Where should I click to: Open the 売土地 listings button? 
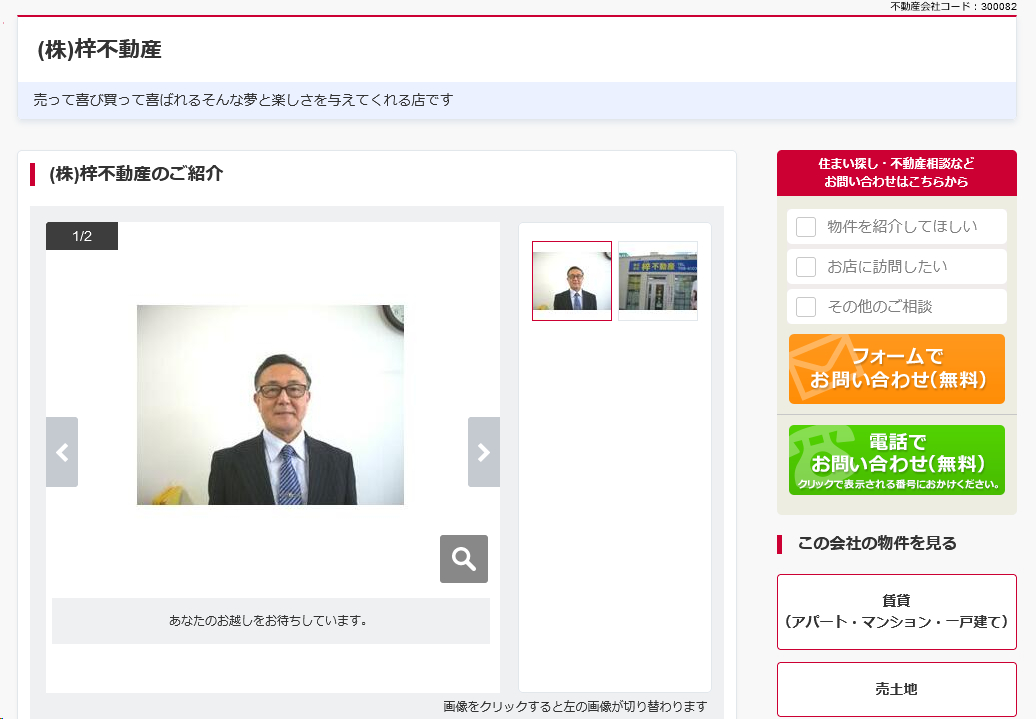[x=896, y=689]
